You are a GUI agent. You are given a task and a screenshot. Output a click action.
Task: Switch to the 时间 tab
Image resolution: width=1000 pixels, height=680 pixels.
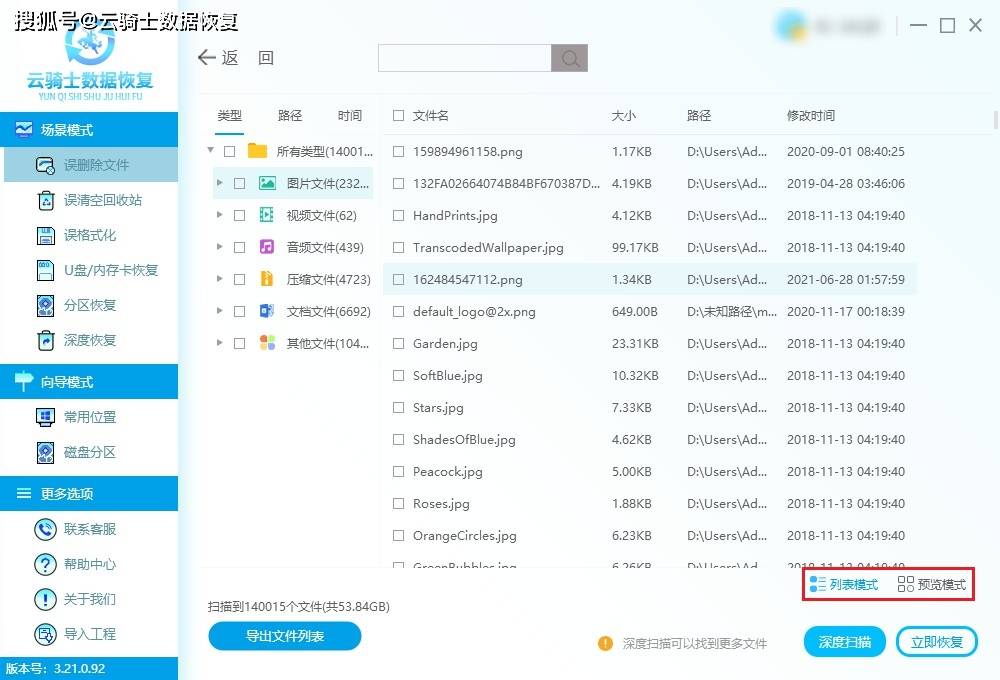pos(350,115)
